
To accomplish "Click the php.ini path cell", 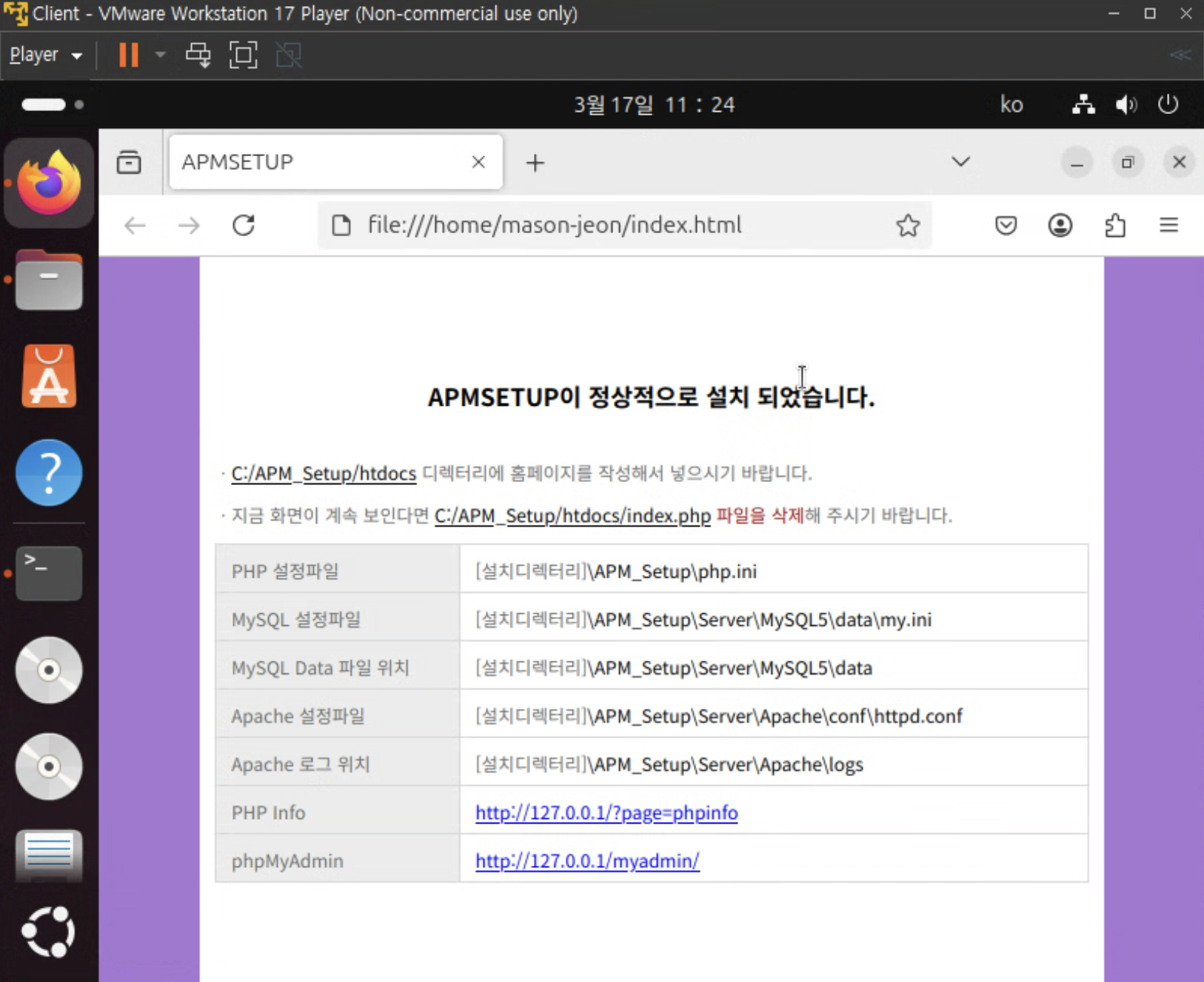I will click(x=774, y=569).
